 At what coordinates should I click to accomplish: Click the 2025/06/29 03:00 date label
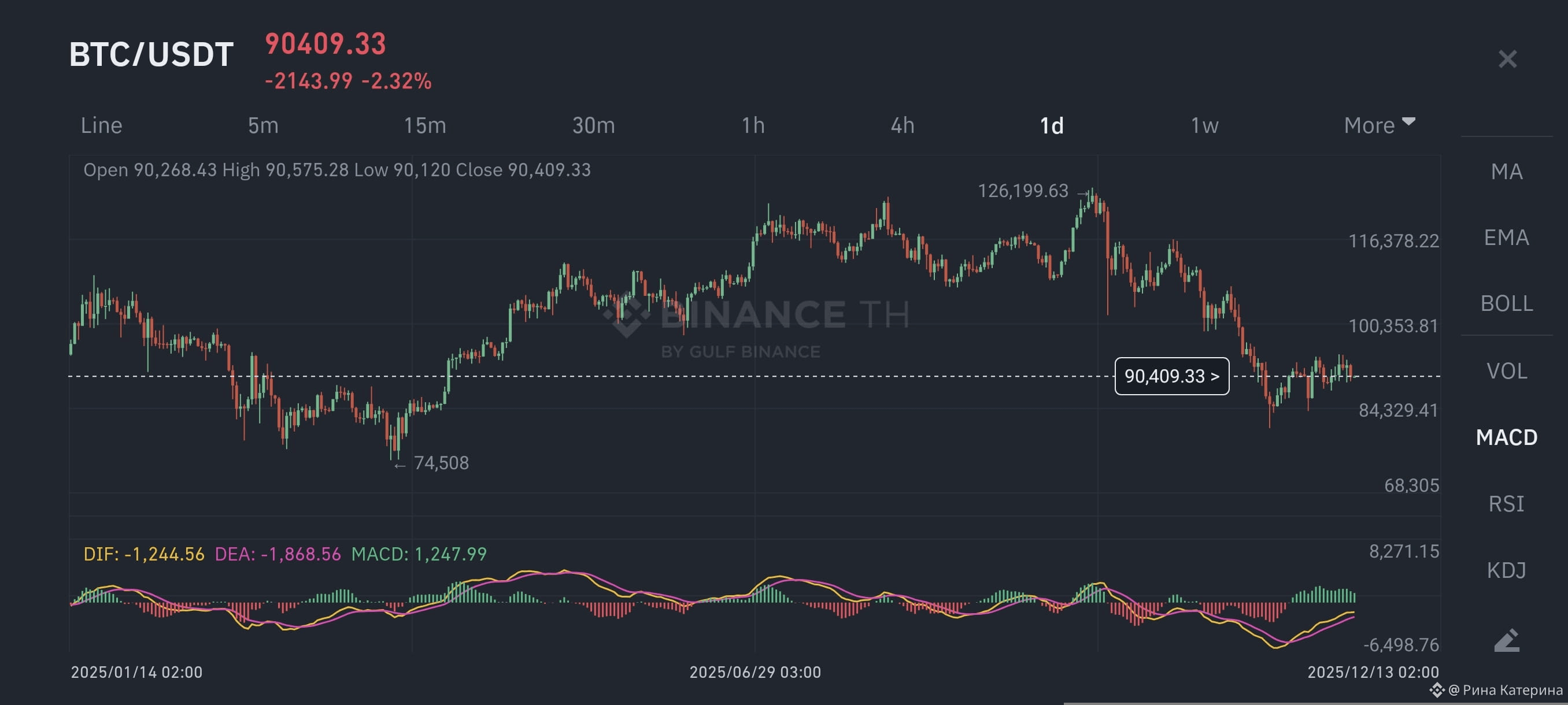(755, 672)
